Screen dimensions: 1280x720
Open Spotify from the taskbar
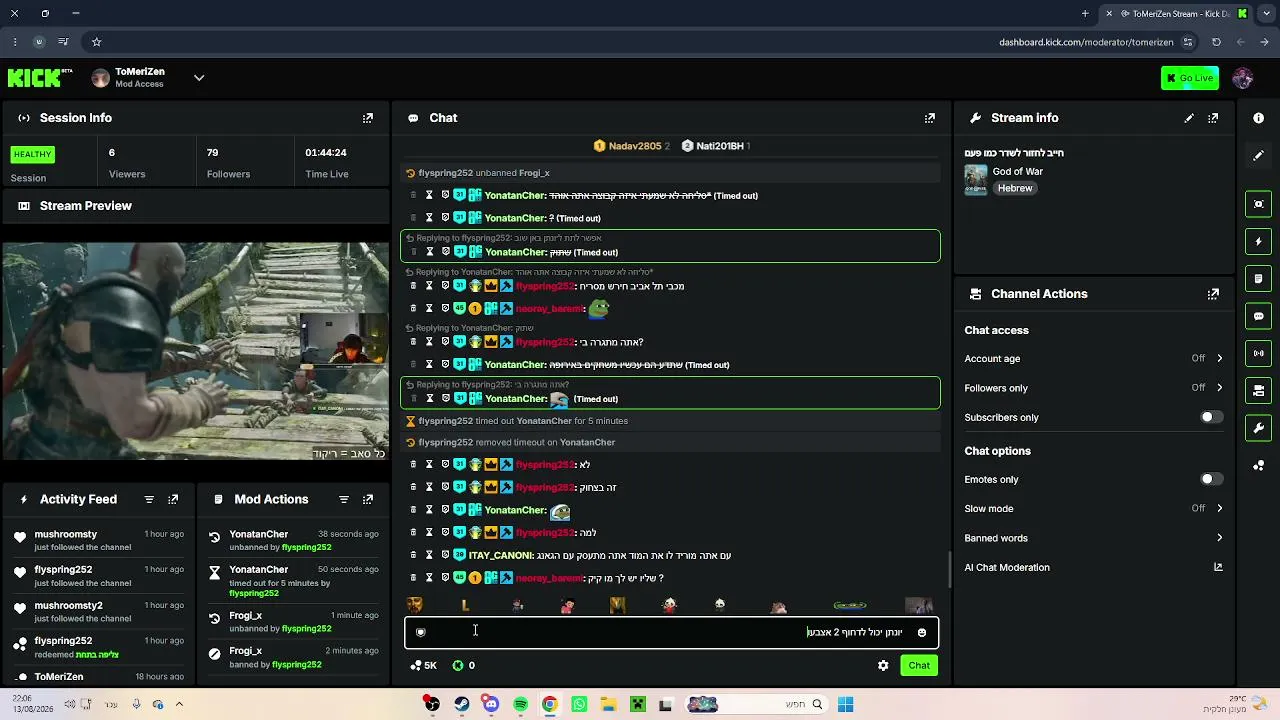520,705
